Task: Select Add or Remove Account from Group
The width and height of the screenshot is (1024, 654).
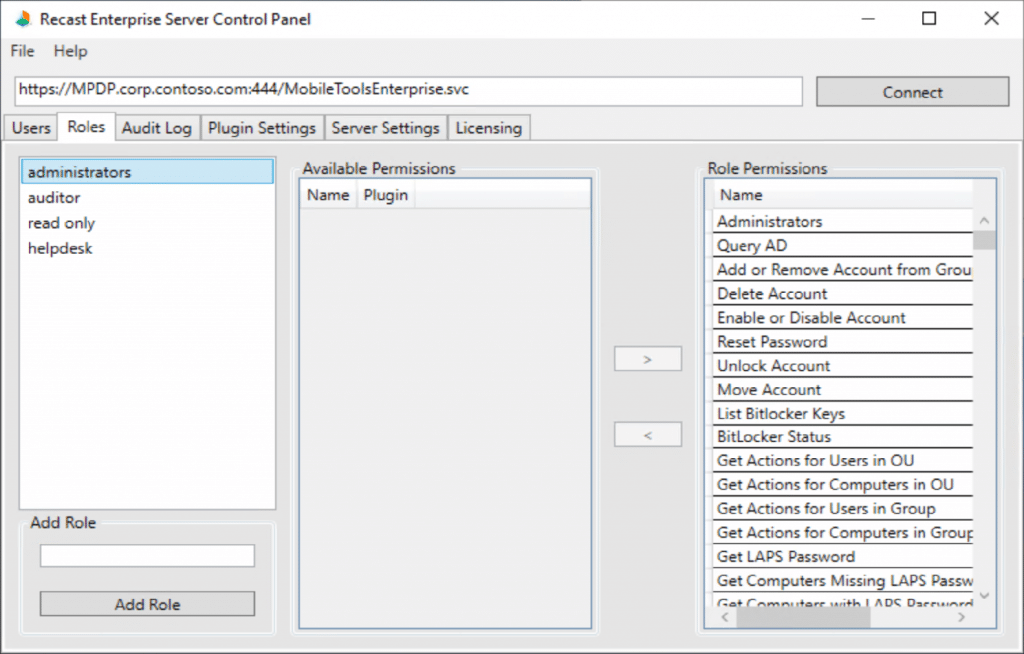Action: click(842, 270)
